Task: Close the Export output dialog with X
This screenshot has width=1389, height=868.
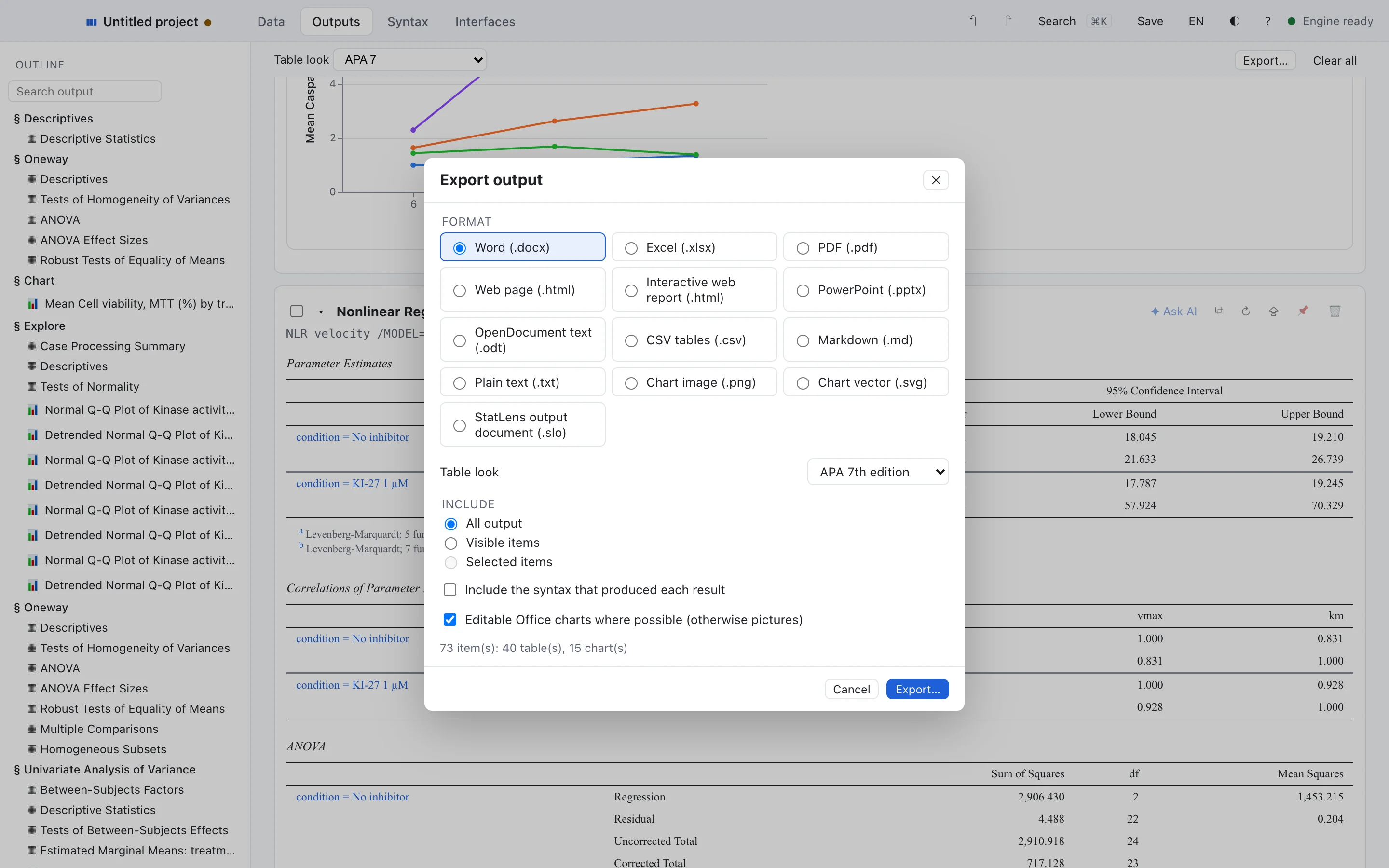Action: (936, 180)
